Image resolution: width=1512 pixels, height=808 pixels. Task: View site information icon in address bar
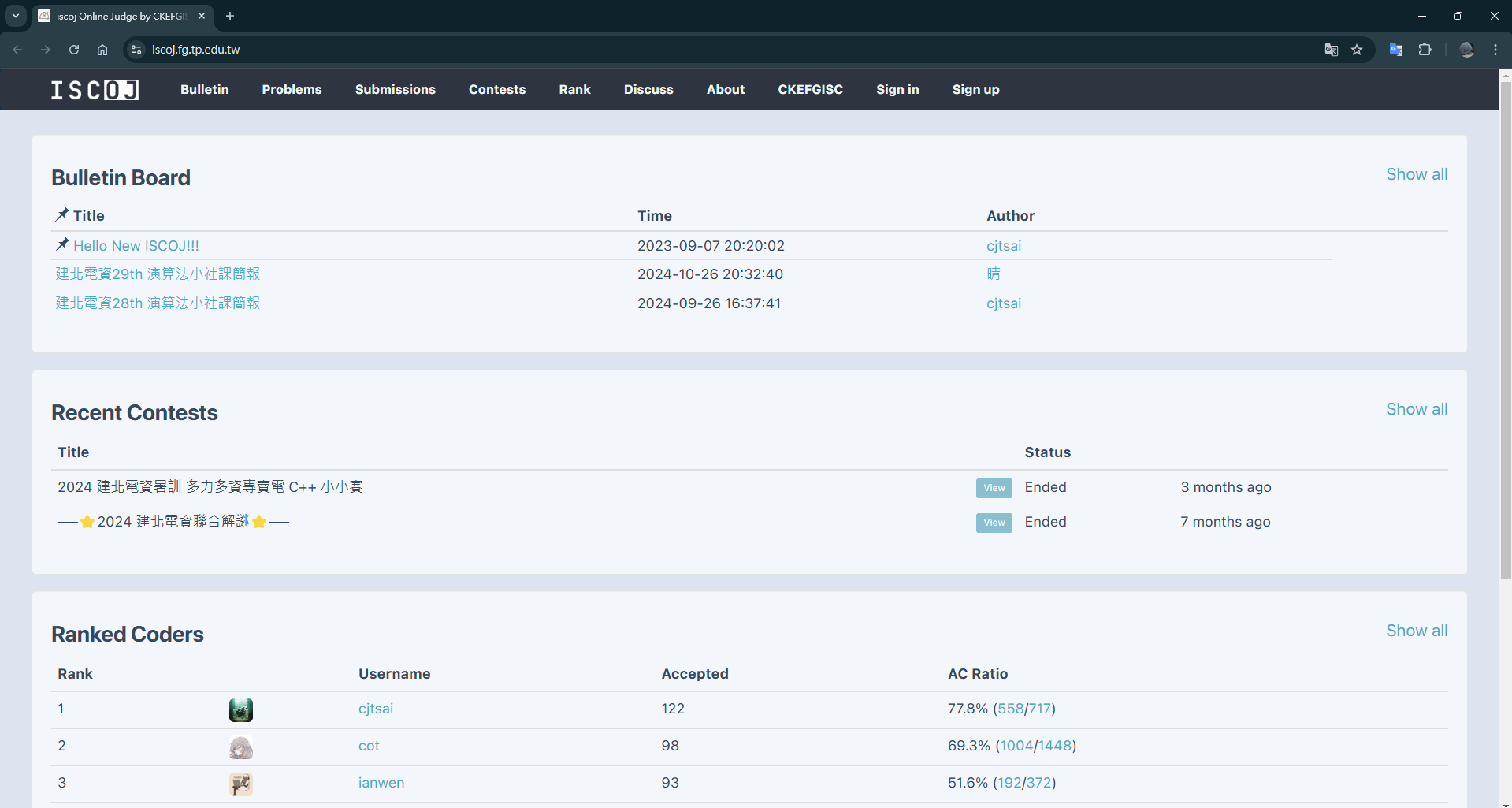tap(136, 50)
